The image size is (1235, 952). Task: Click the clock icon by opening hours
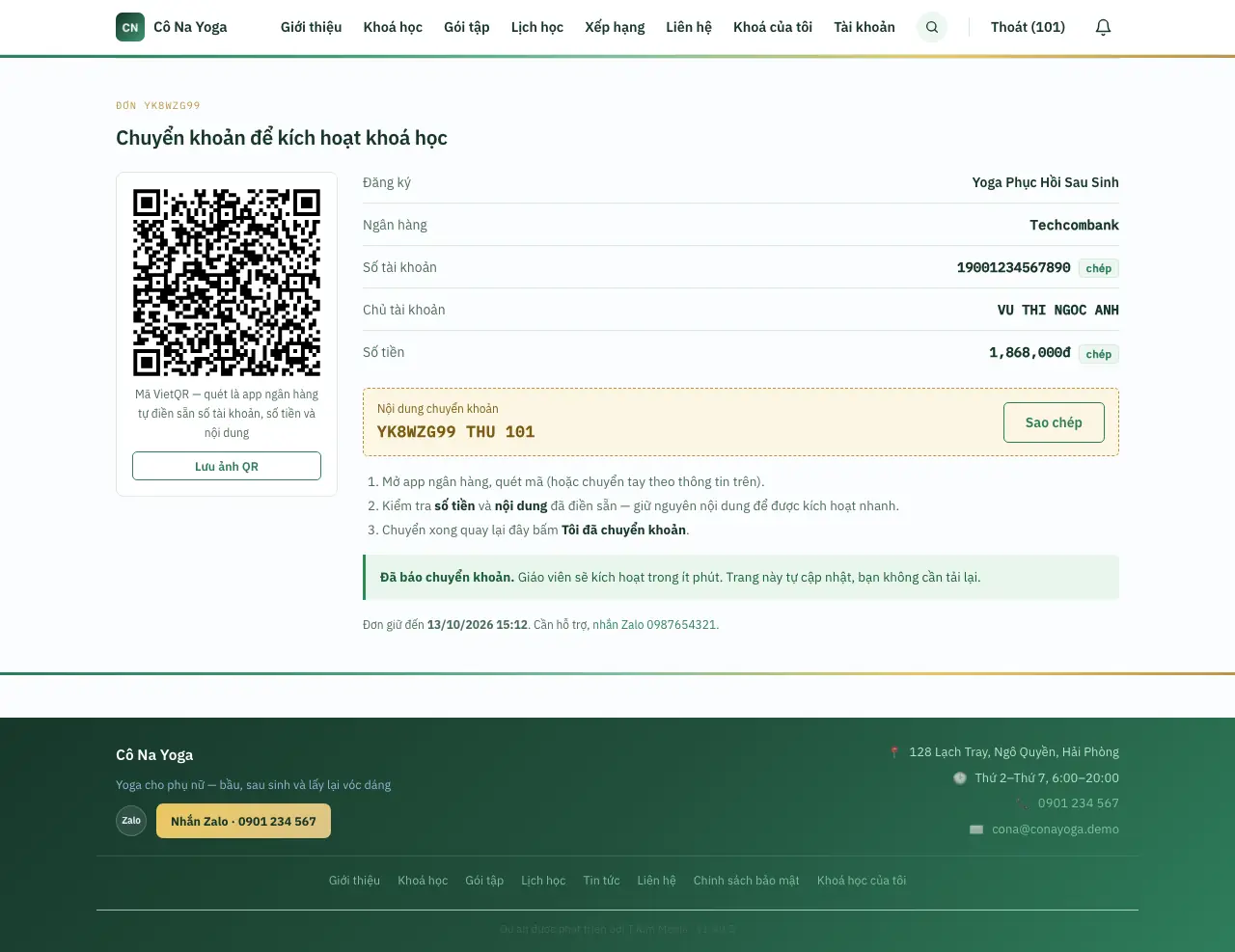[x=960, y=778]
